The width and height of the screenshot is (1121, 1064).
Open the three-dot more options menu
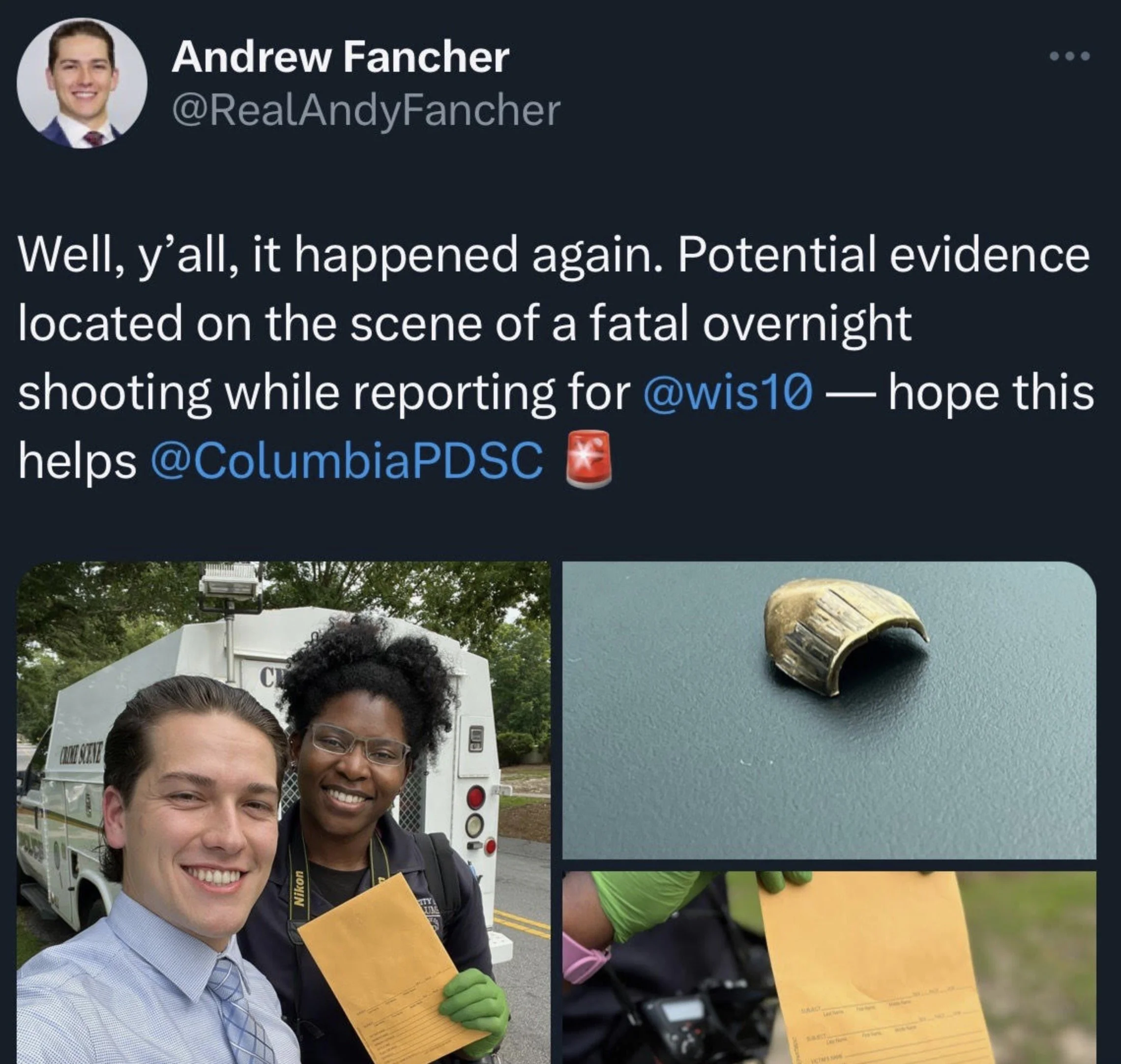[1069, 56]
